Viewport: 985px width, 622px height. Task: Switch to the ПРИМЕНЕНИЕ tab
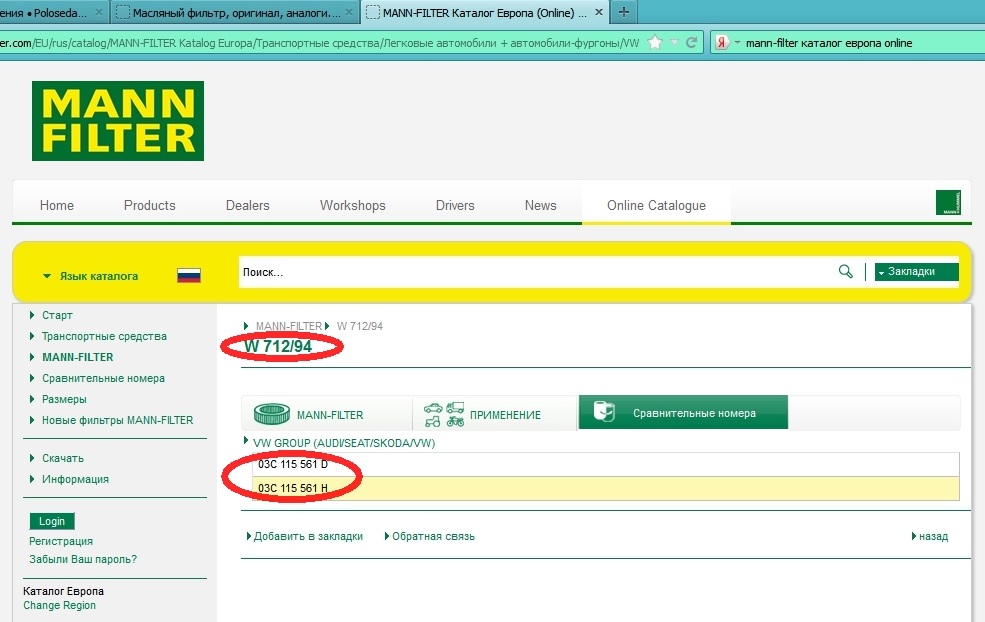[x=495, y=414]
